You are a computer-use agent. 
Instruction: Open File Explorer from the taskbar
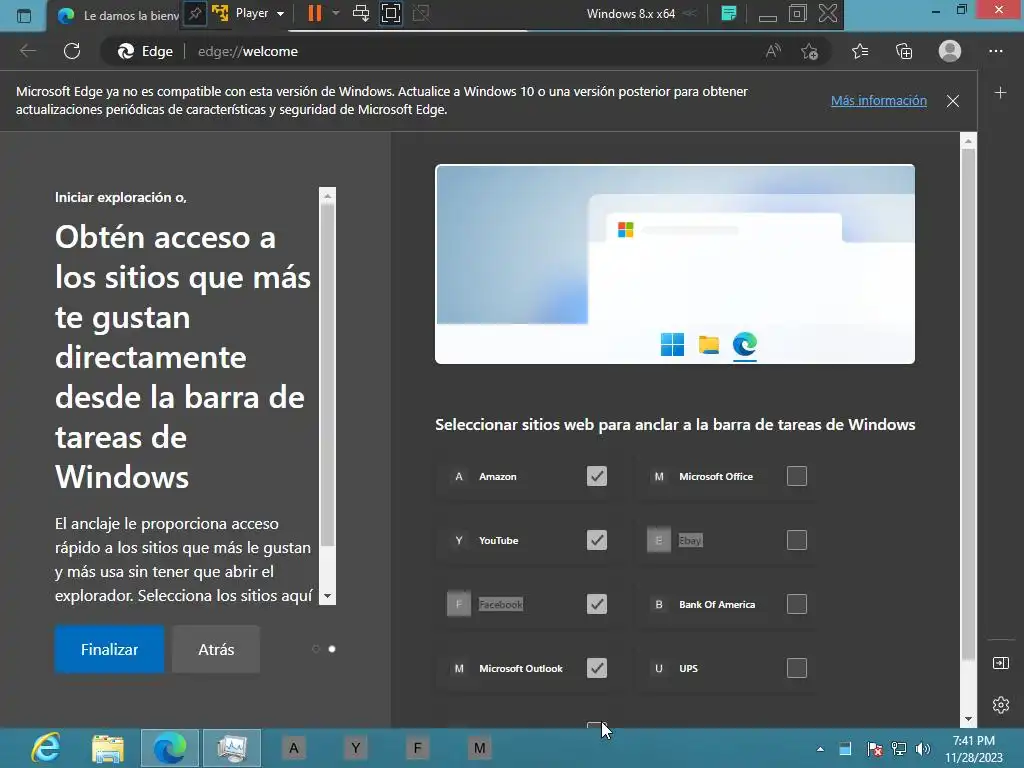108,748
